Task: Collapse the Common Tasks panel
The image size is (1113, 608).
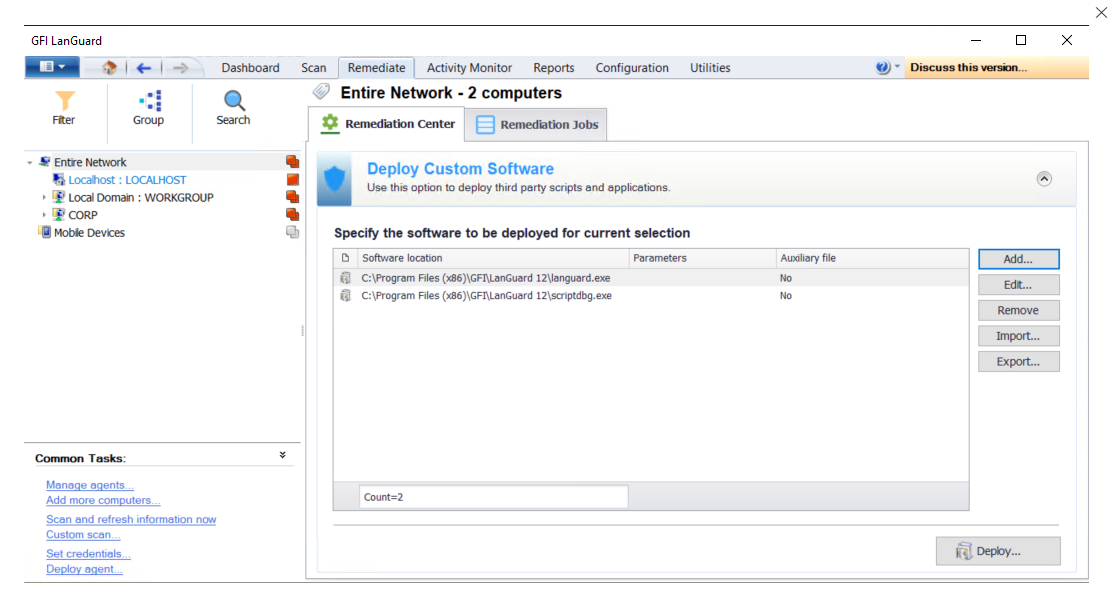Action: coord(283,455)
